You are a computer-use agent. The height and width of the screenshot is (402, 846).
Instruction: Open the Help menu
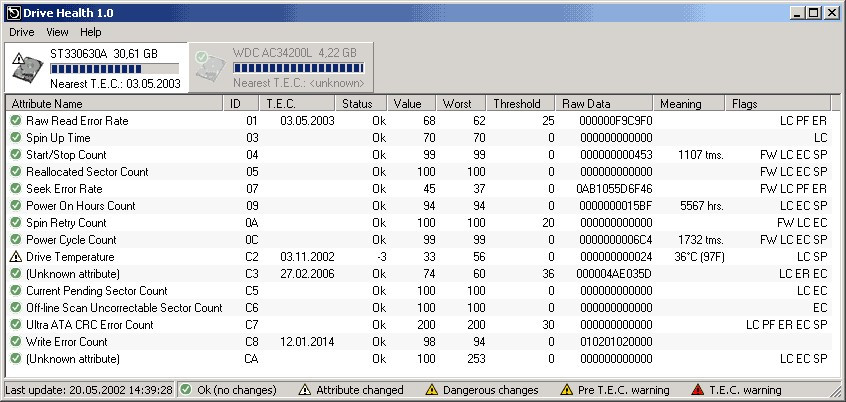pyautogui.click(x=91, y=32)
